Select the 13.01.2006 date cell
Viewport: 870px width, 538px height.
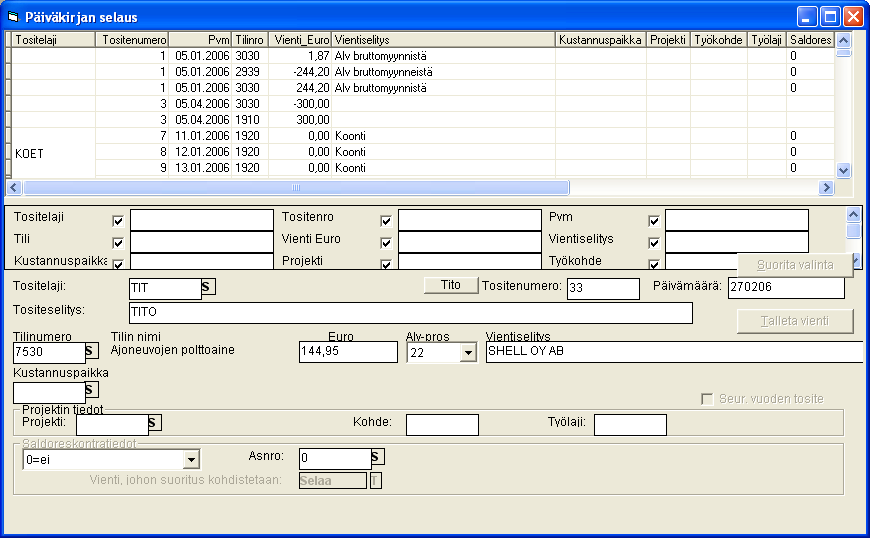coord(200,168)
